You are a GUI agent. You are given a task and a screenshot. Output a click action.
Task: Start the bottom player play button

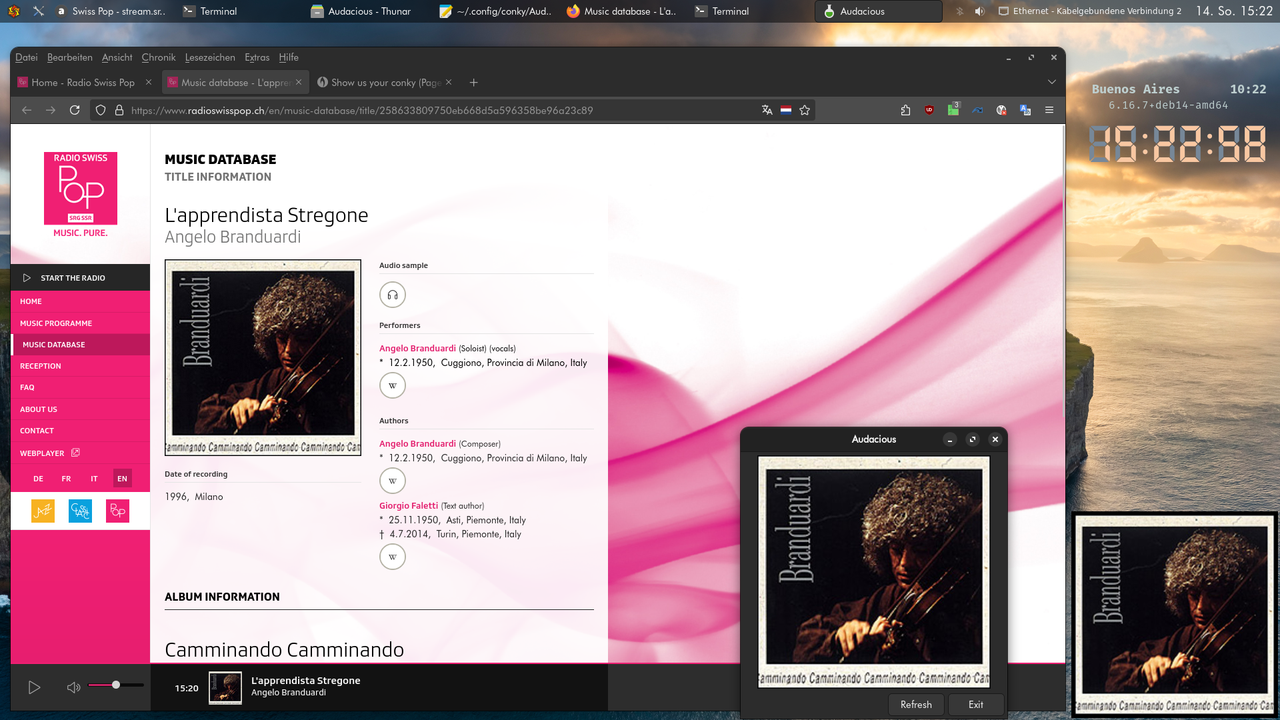34,687
